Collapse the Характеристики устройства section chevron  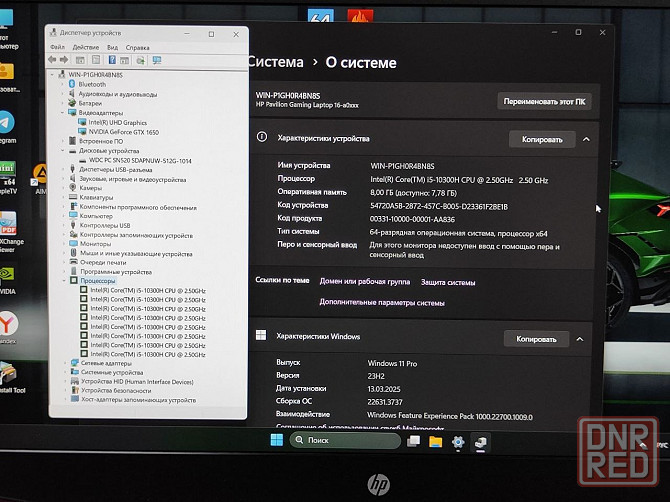coord(586,139)
